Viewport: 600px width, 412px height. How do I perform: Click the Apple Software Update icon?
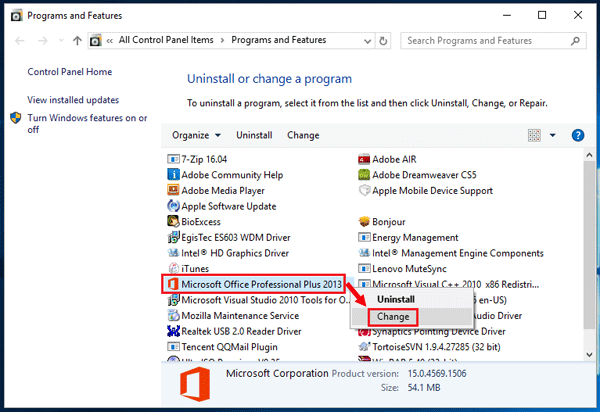click(173, 206)
